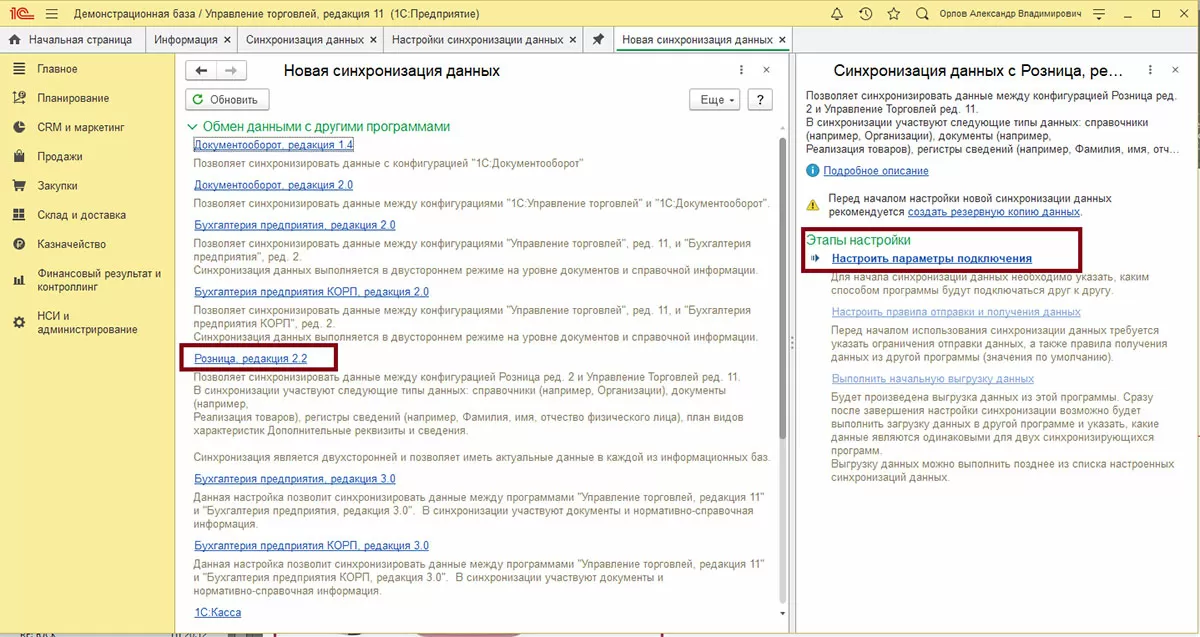
Task: Open more options in Розница sync panel
Action: 1150,71
